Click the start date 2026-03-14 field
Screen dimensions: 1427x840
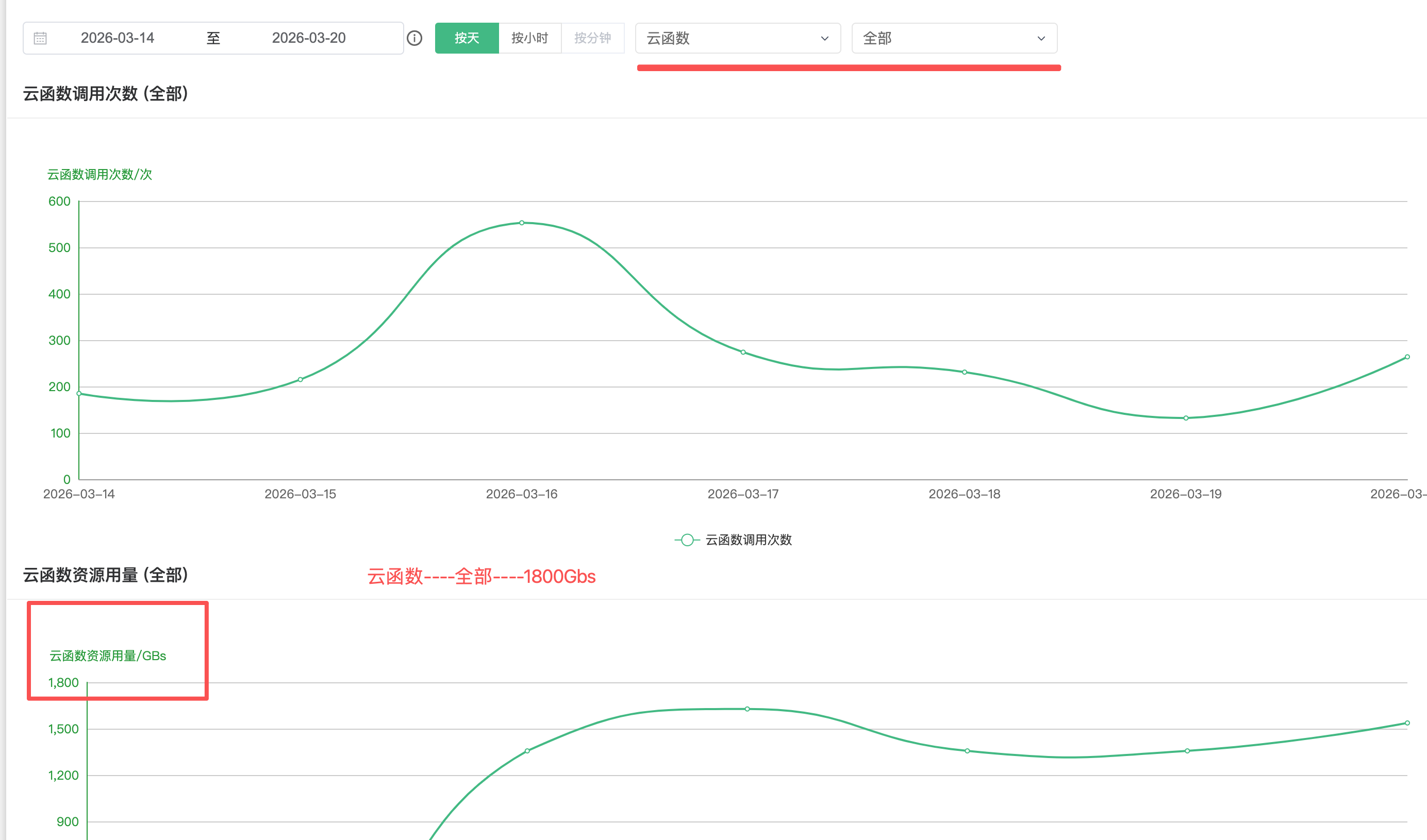pos(117,38)
